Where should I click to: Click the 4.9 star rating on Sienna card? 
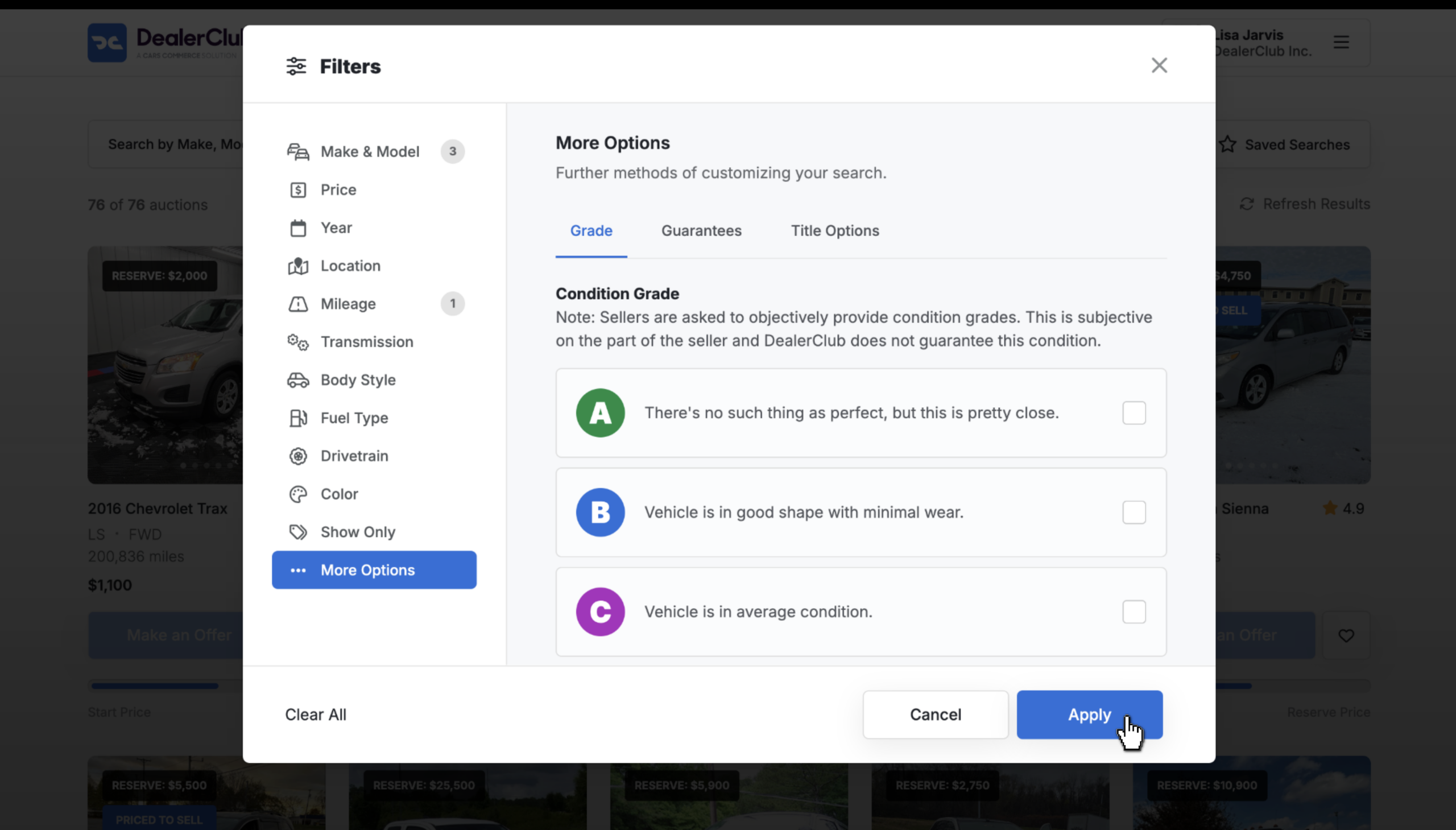[1344, 509]
